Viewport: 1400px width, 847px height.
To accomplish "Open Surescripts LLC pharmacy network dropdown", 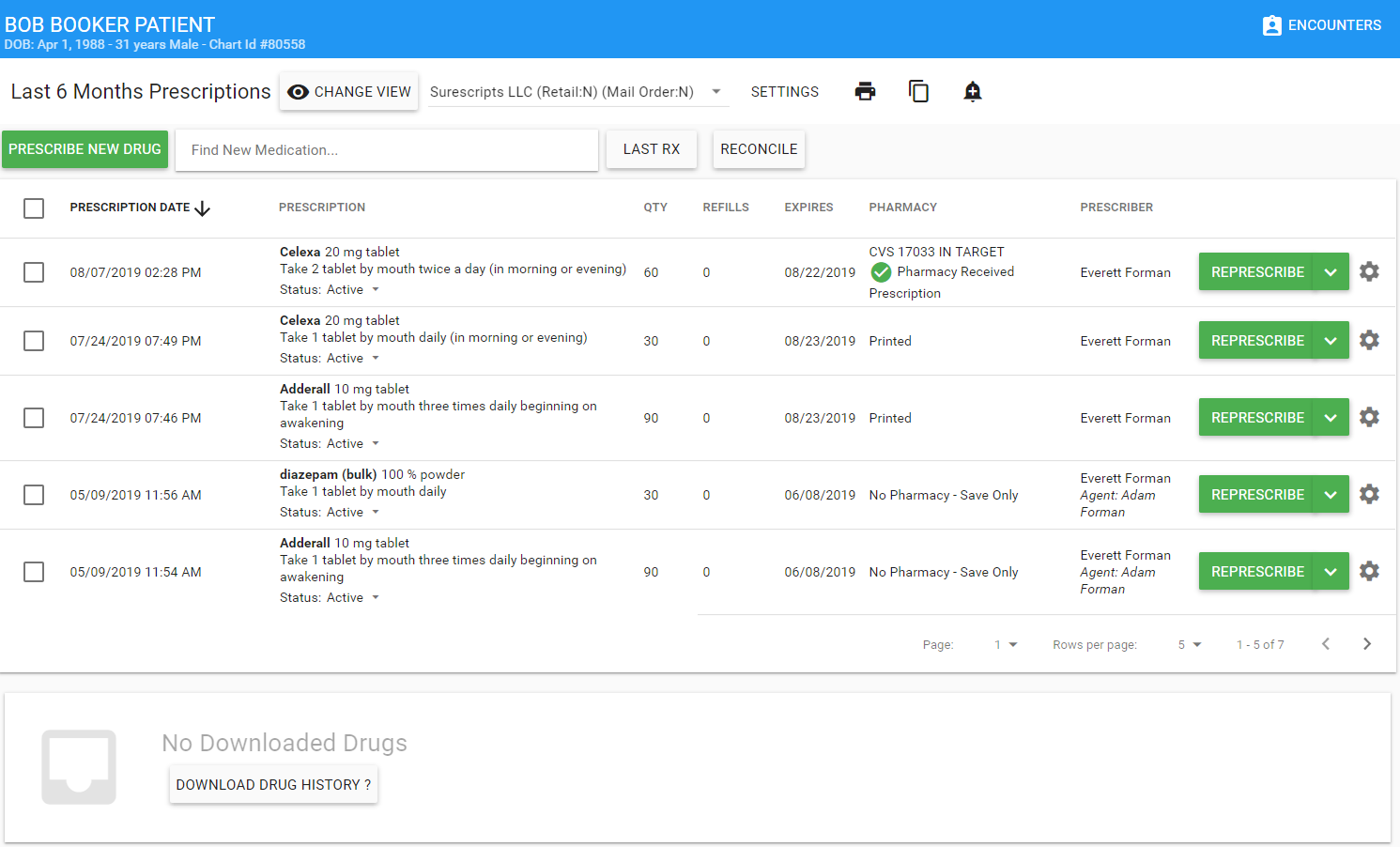I will [578, 92].
